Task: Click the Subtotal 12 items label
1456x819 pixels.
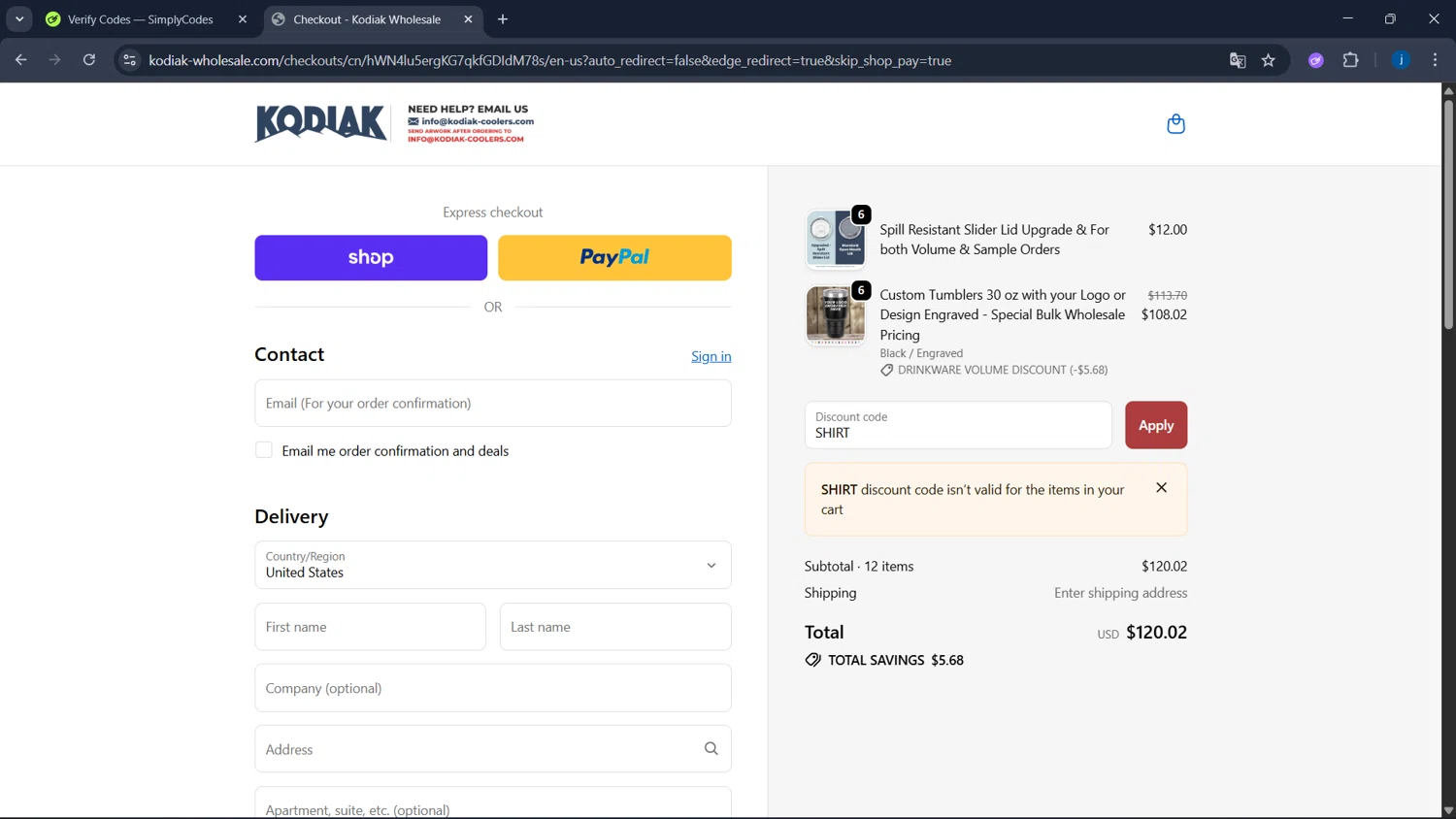Action: pos(859,567)
